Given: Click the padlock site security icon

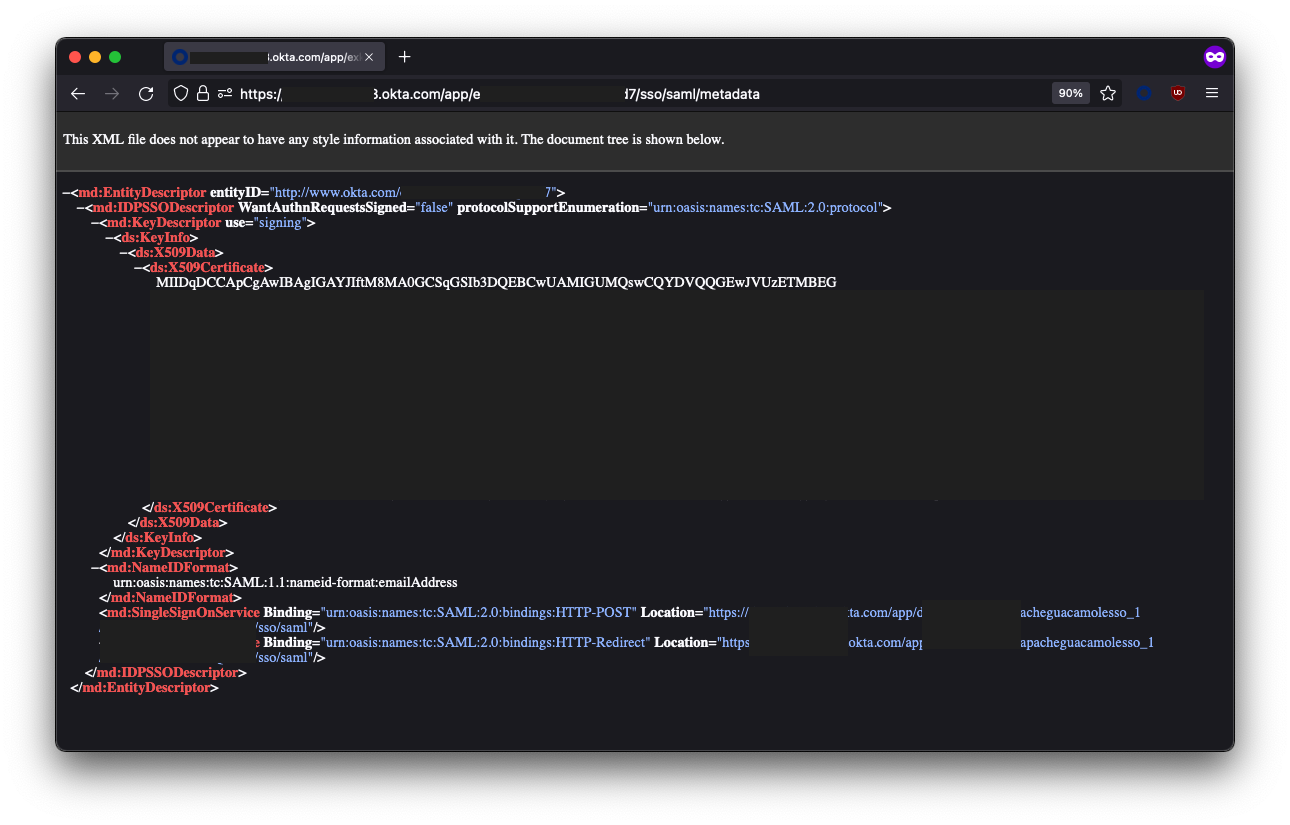Looking at the screenshot, I should pos(203,93).
